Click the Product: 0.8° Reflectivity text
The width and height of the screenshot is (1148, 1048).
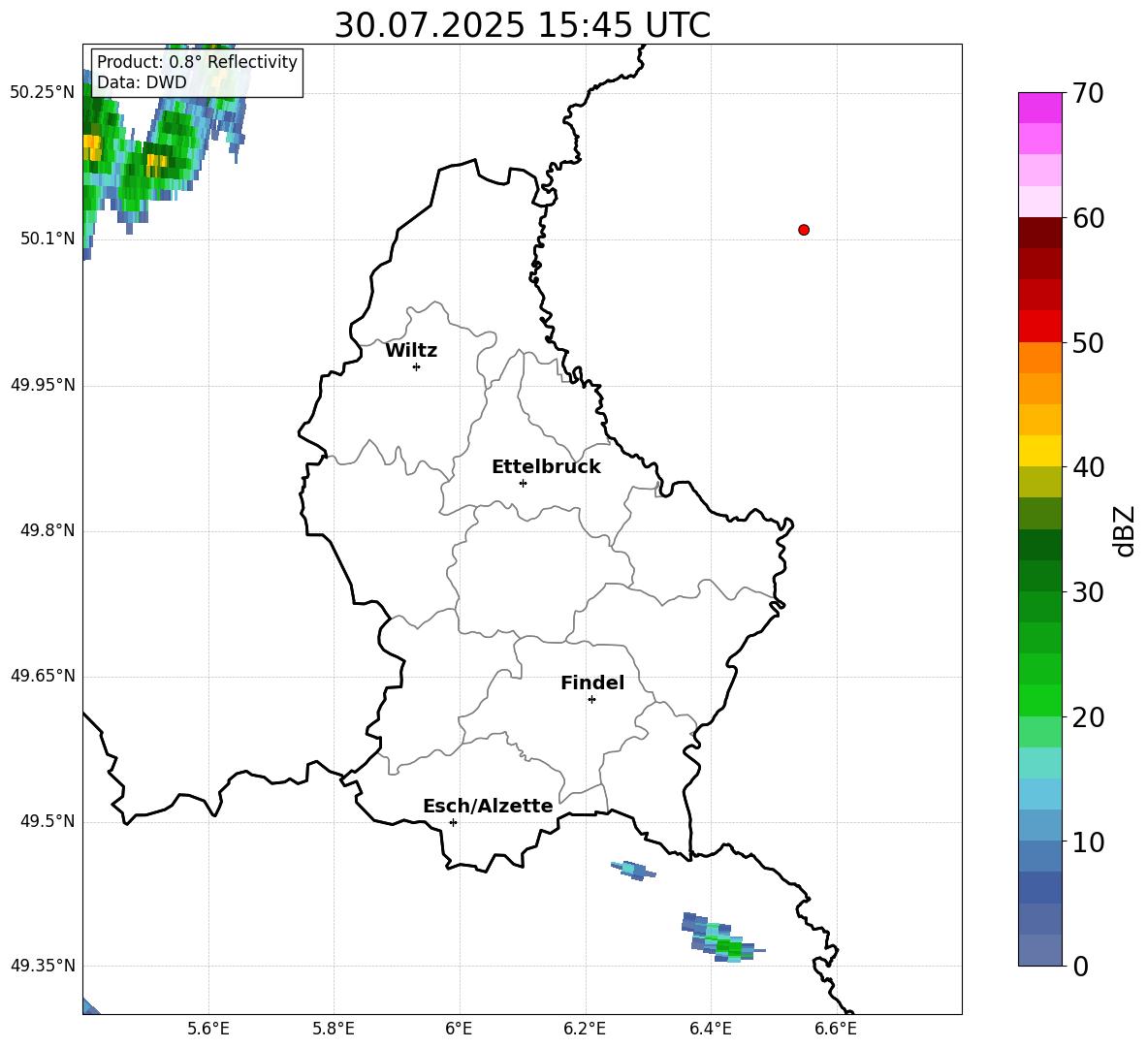point(197,62)
